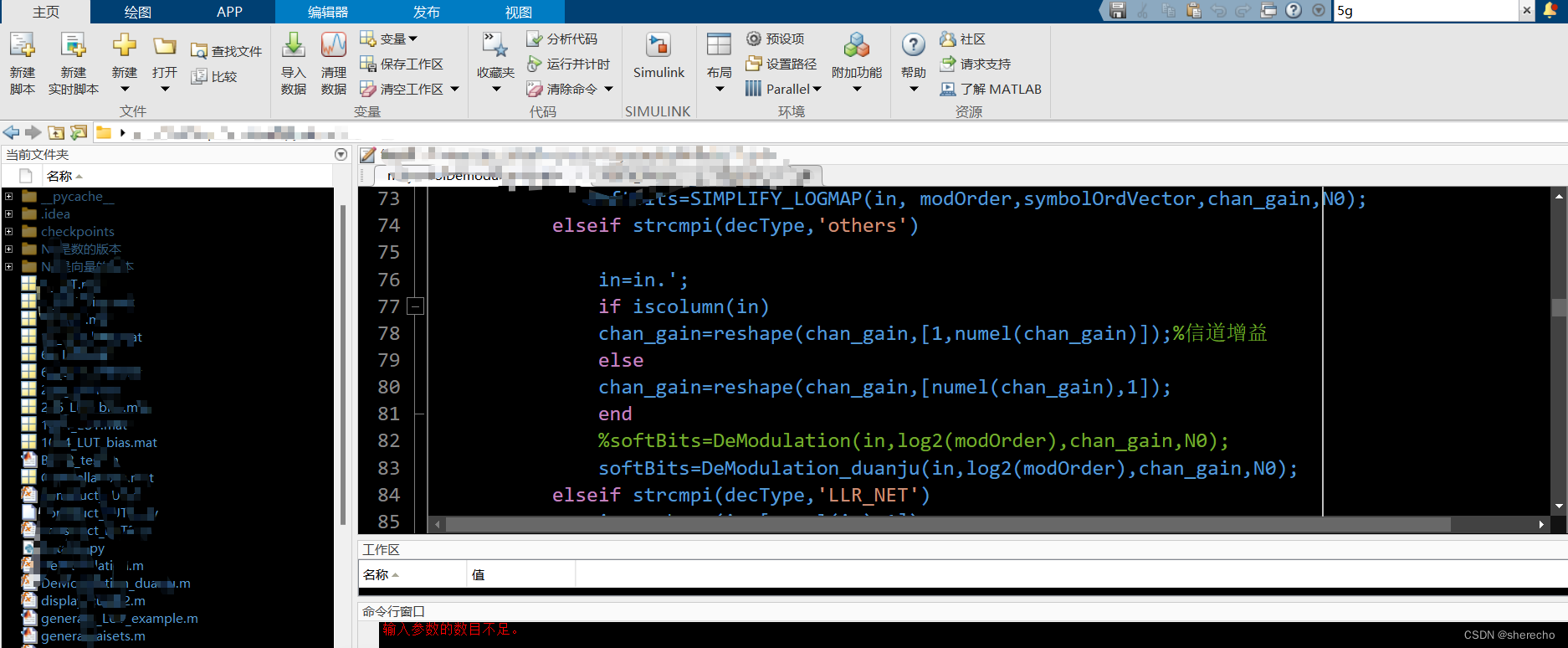Click the editor scroll right arrow
The image size is (1568, 648).
coord(1541,524)
